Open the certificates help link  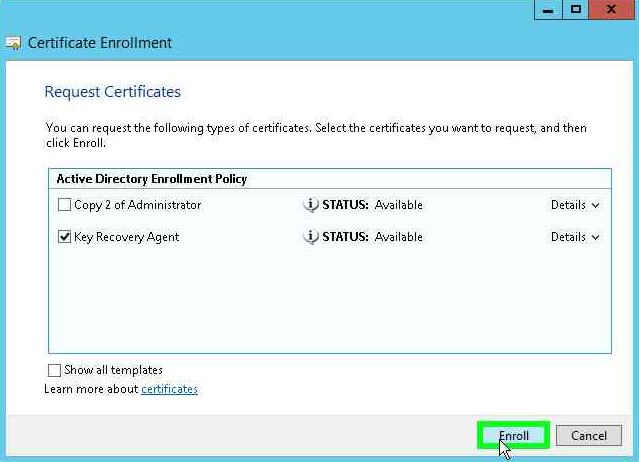pyautogui.click(x=170, y=389)
